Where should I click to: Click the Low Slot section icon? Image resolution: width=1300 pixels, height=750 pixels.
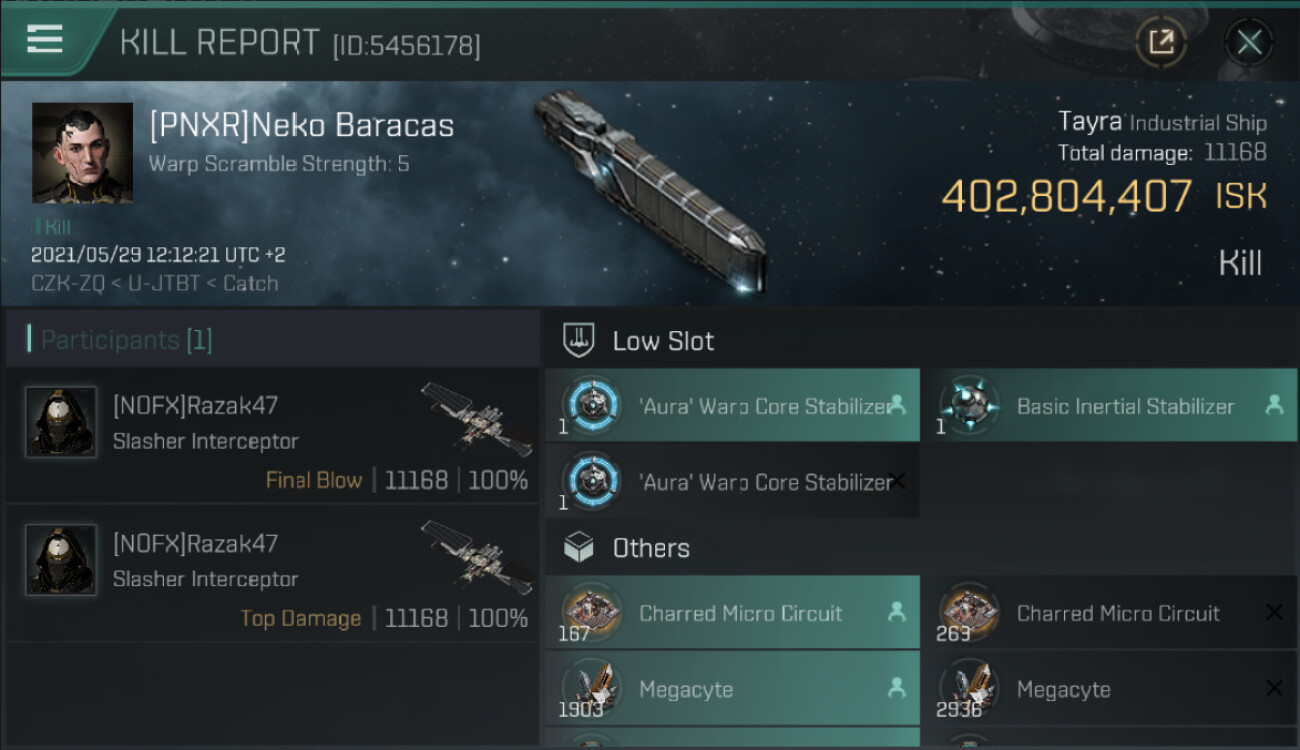[579, 340]
